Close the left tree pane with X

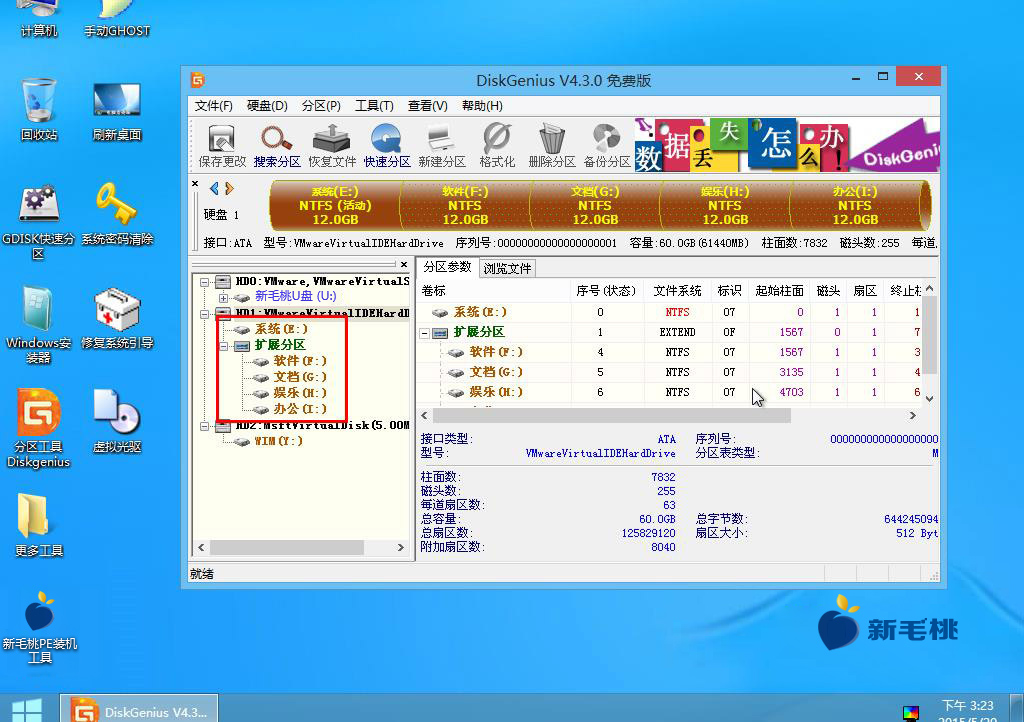pos(404,264)
